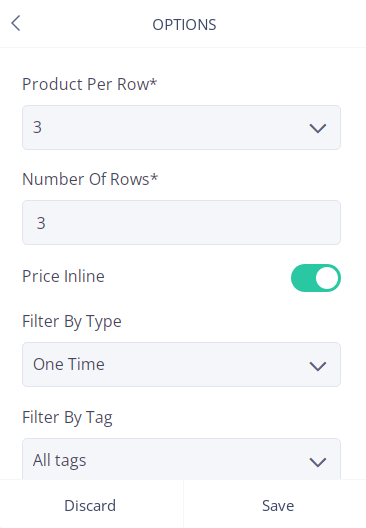Click the chevron icon in Product Per Row

tap(318, 128)
